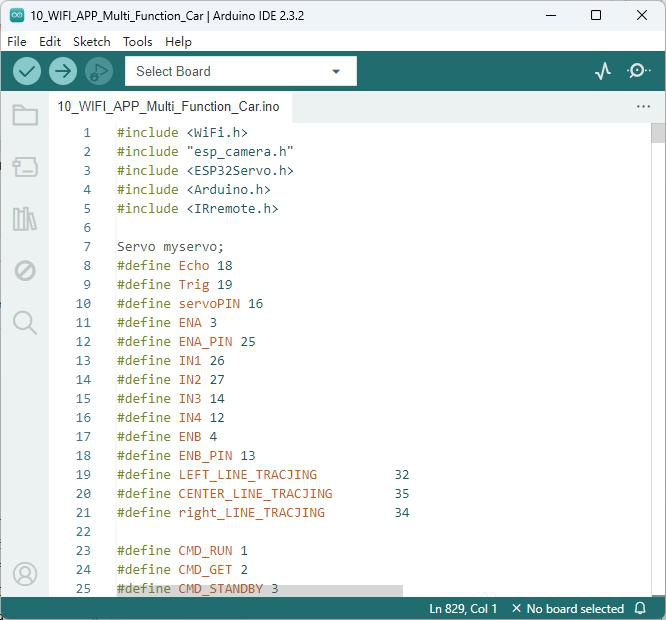Click the #define ENB_PIN 13 line
This screenshot has height=620, width=666.
click(x=186, y=455)
